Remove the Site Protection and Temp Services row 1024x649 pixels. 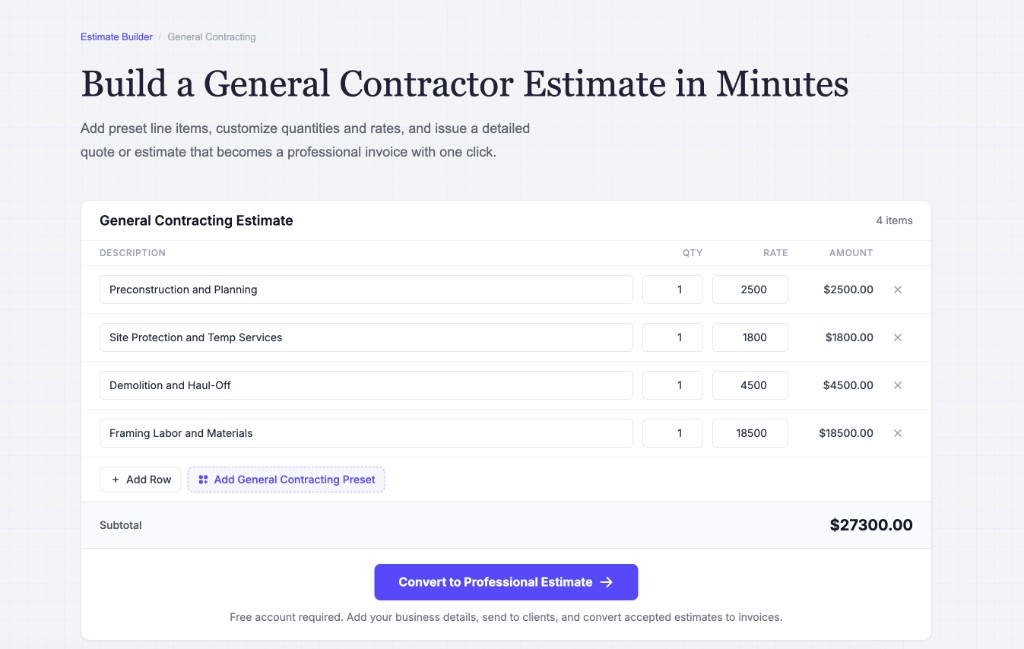click(897, 337)
